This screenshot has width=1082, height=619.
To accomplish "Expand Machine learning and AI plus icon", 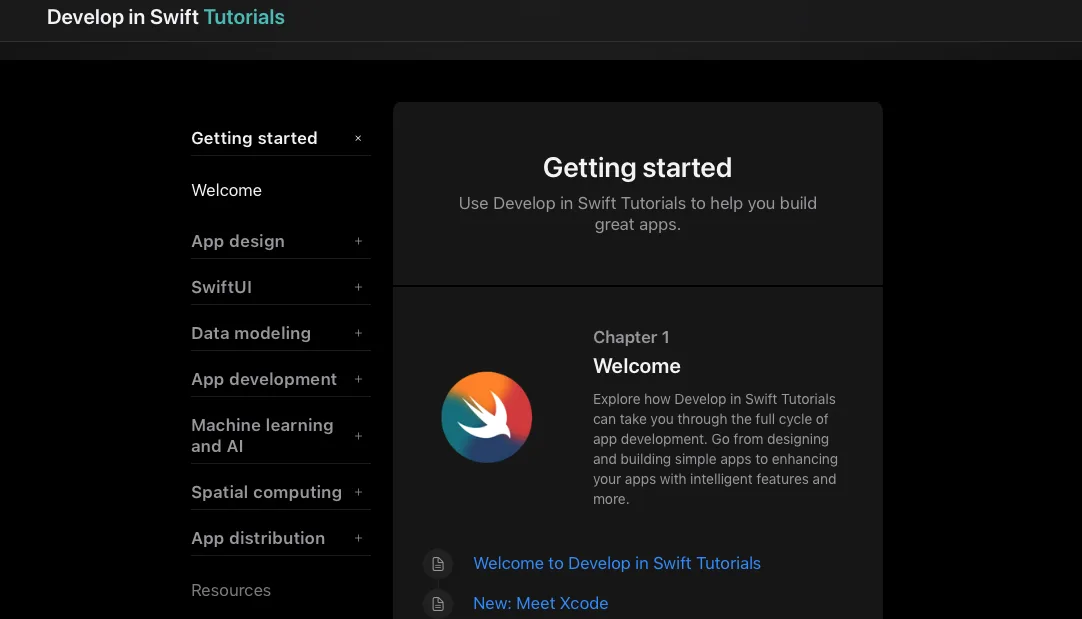I will [x=358, y=436].
